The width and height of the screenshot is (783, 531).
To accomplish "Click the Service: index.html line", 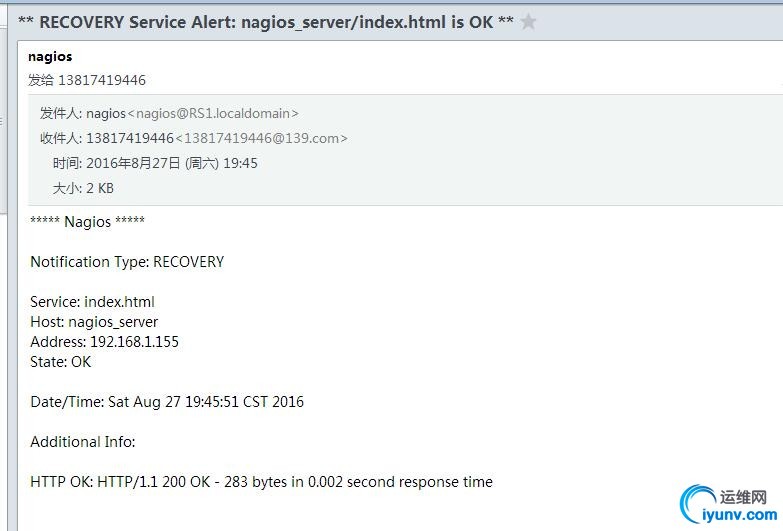I will tap(92, 302).
